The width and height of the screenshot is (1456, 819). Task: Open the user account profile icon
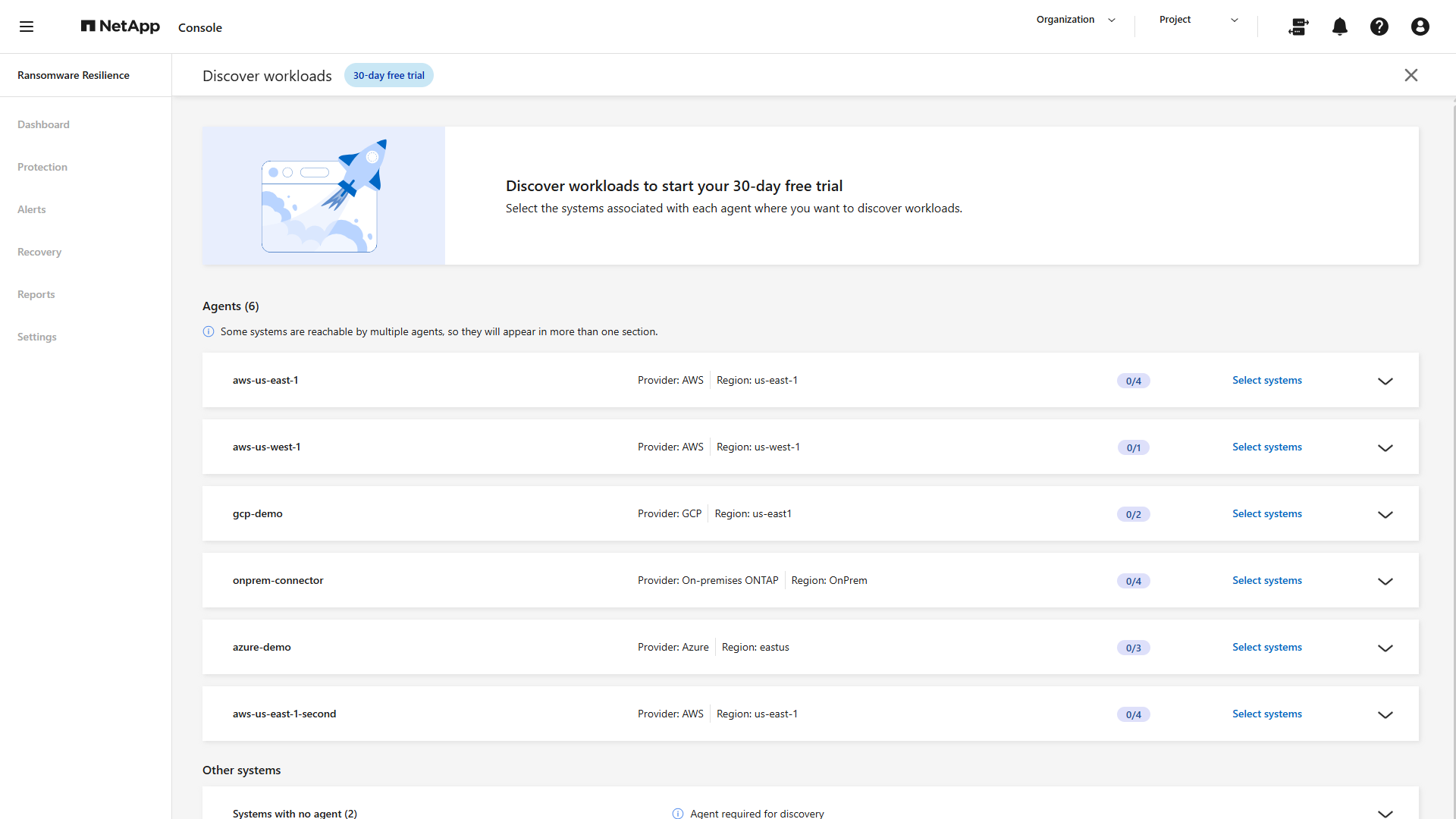tap(1420, 27)
